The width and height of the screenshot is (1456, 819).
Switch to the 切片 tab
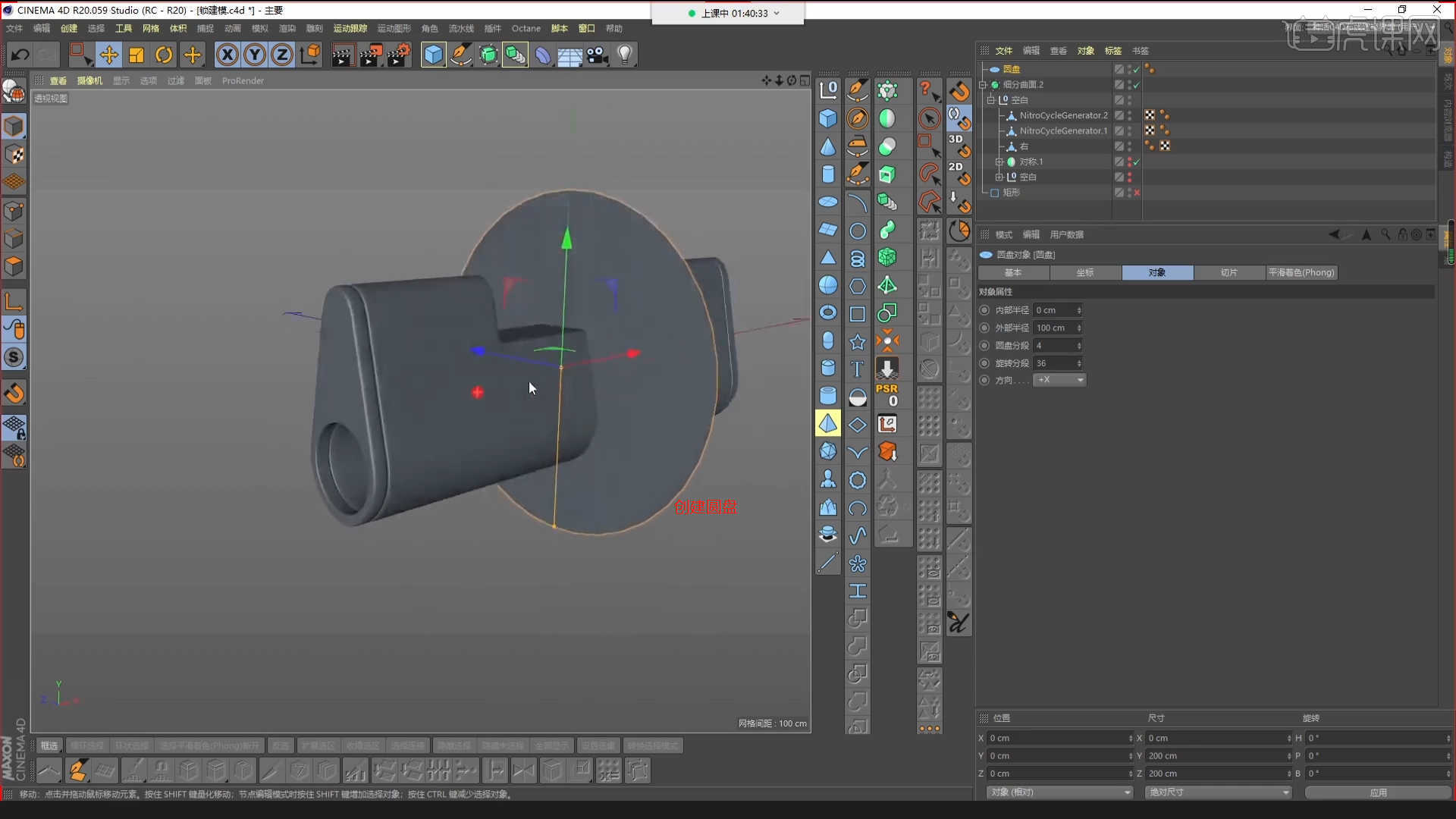(1229, 273)
